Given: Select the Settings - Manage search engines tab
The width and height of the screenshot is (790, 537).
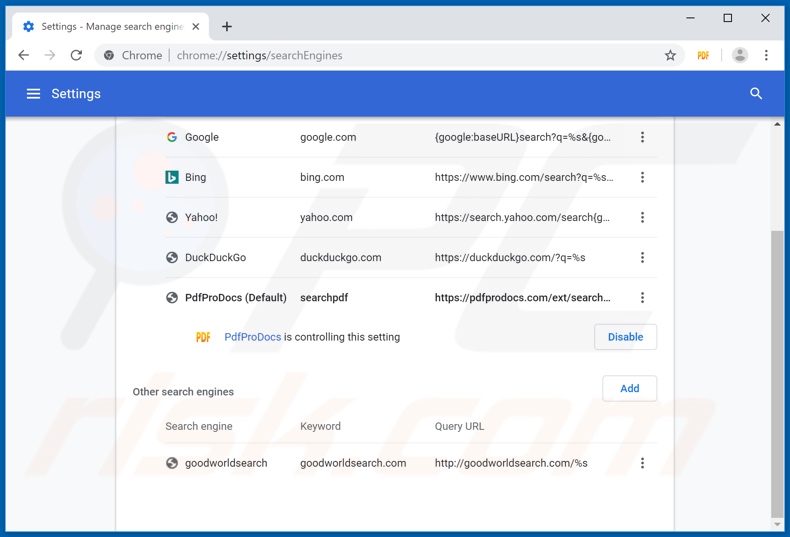Looking at the screenshot, I should (x=111, y=27).
